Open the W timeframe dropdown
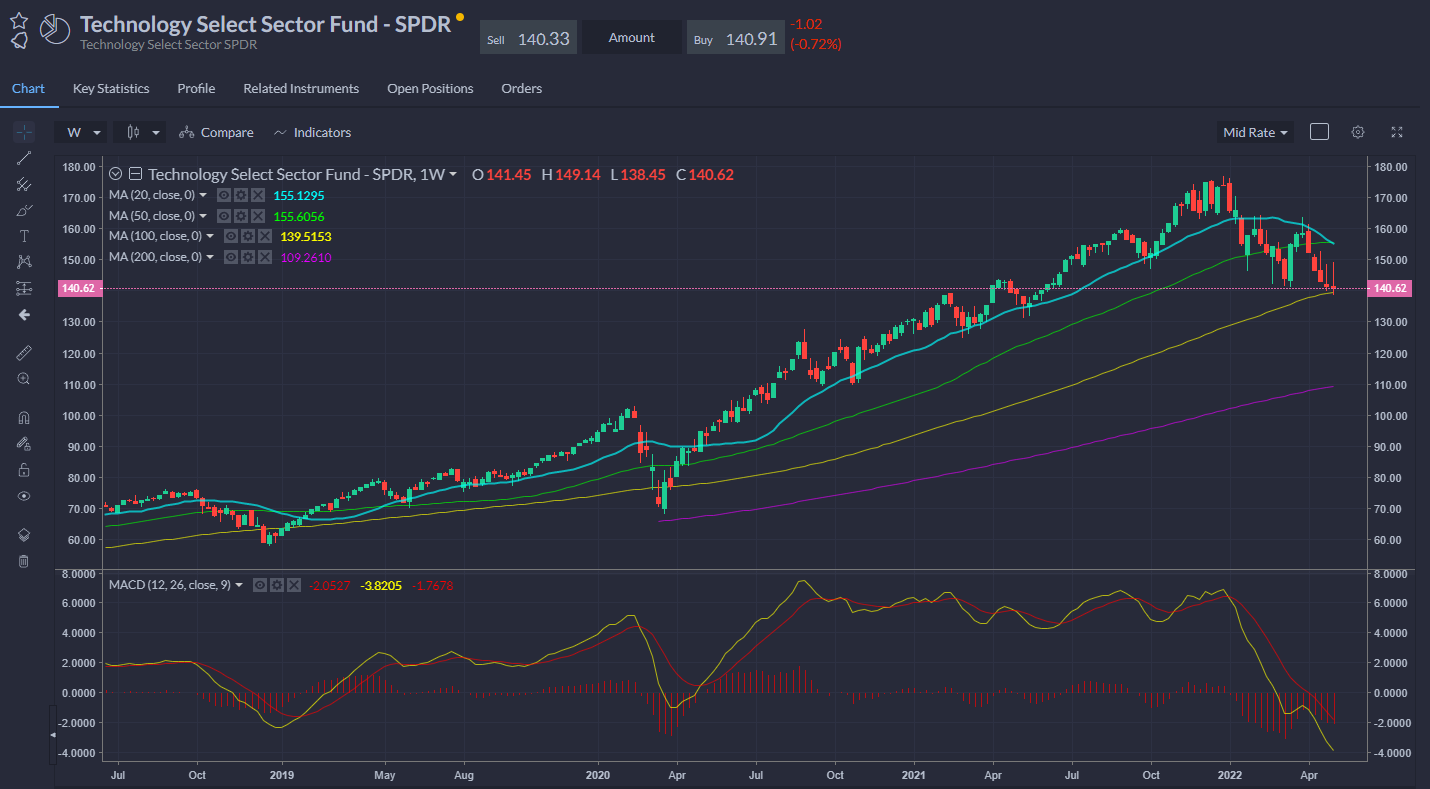The width and height of the screenshot is (1430, 789). point(84,132)
